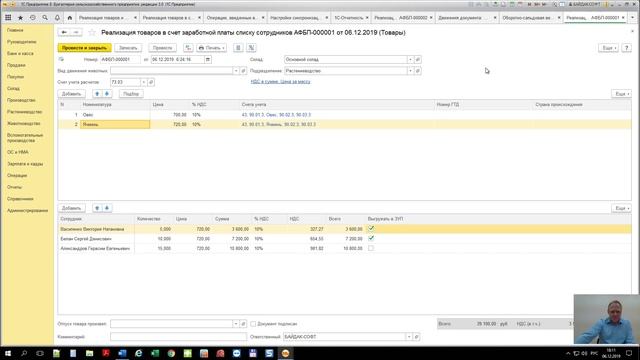Click Записать button
The height and width of the screenshot is (360, 640).
coord(128,48)
